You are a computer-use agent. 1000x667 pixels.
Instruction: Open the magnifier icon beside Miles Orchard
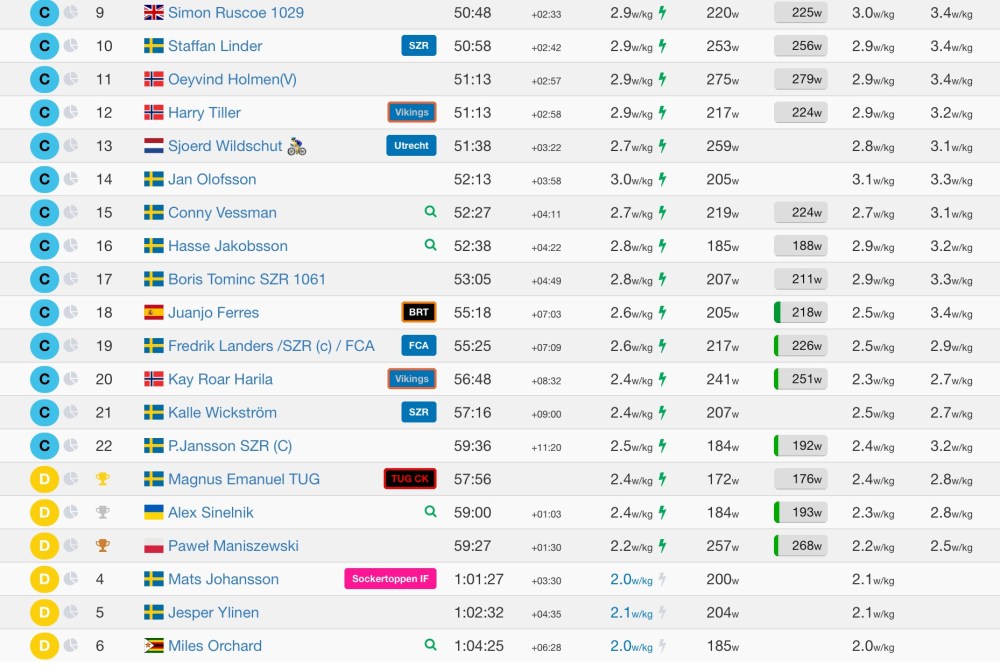point(430,645)
